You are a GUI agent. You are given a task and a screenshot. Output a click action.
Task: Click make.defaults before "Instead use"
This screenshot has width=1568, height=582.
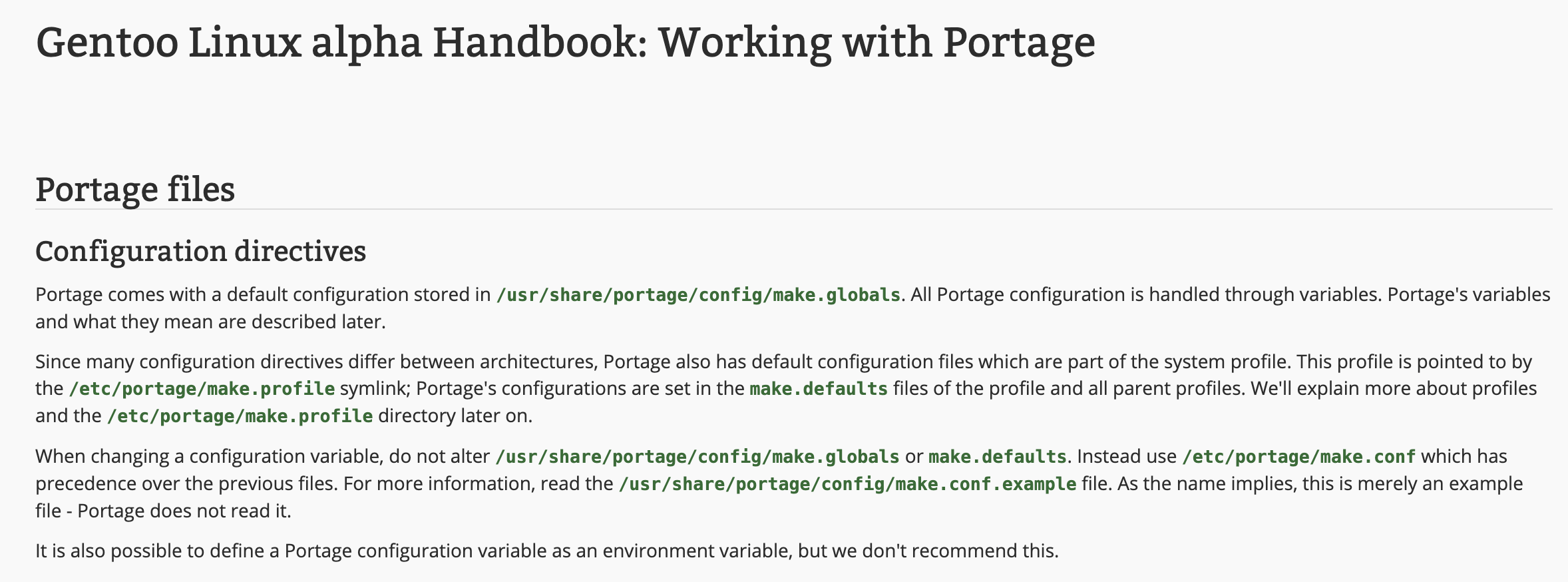coord(998,456)
